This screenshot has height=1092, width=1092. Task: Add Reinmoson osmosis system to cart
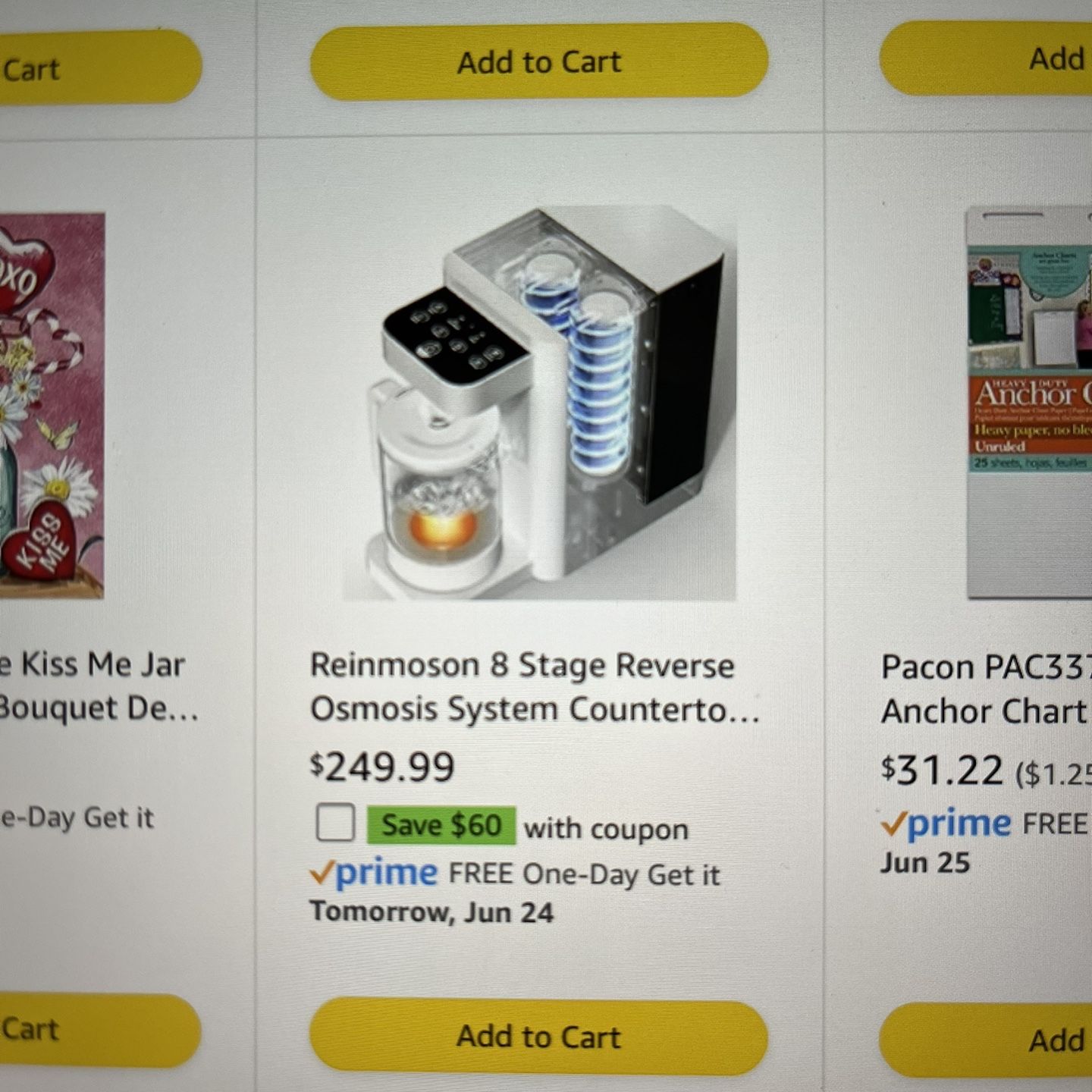coord(539,1037)
